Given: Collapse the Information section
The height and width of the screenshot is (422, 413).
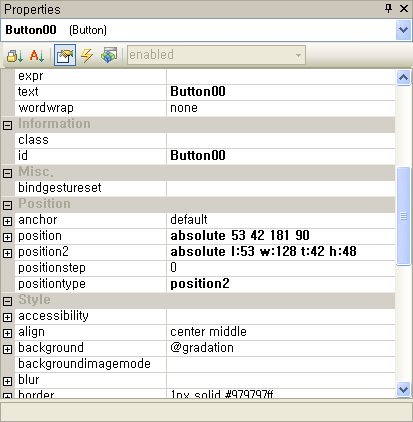Looking at the screenshot, I should pyautogui.click(x=7, y=126).
